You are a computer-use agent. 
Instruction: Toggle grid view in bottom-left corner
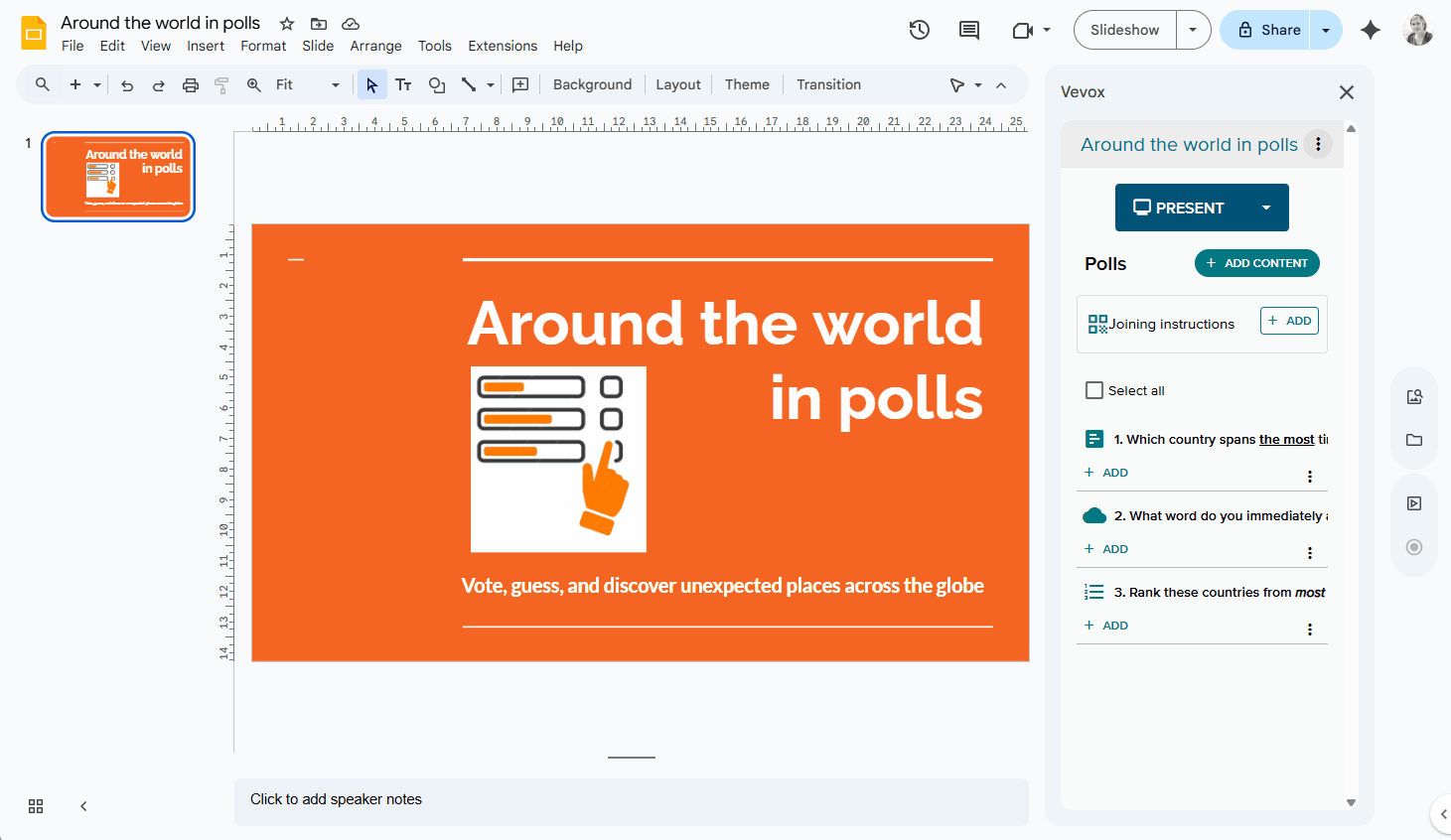click(x=36, y=806)
